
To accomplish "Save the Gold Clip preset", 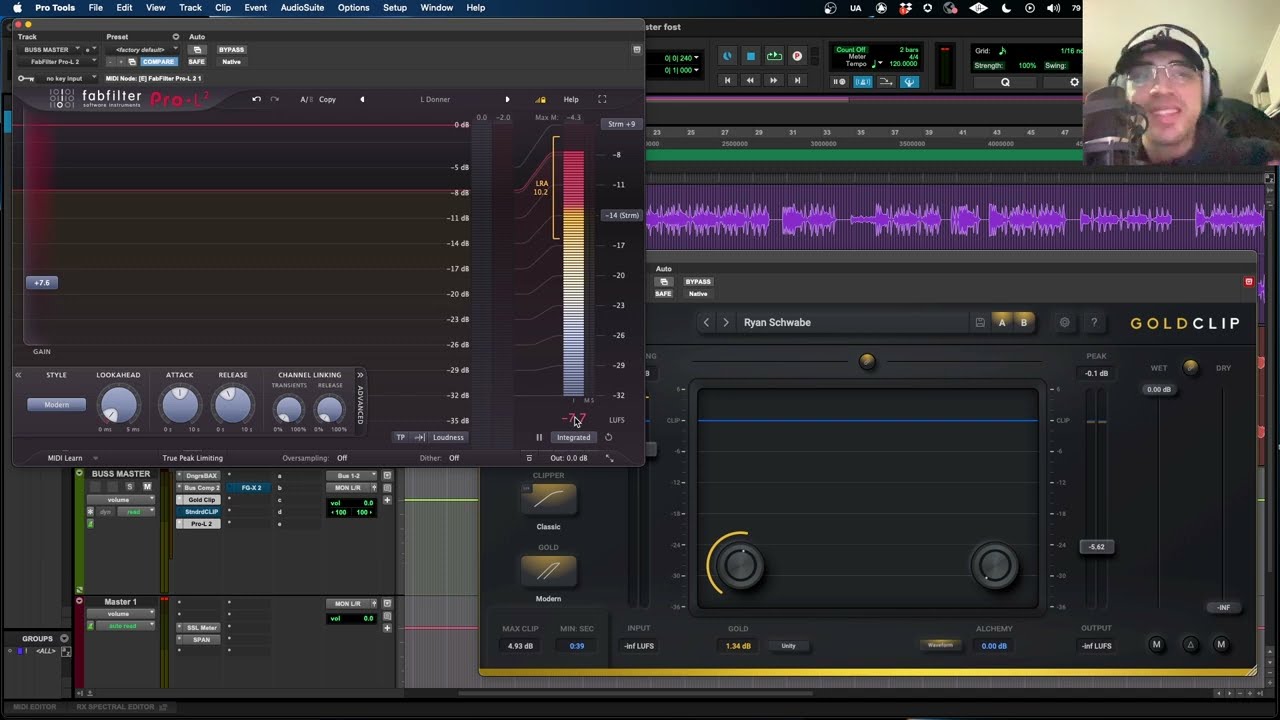I will pyautogui.click(x=980, y=323).
